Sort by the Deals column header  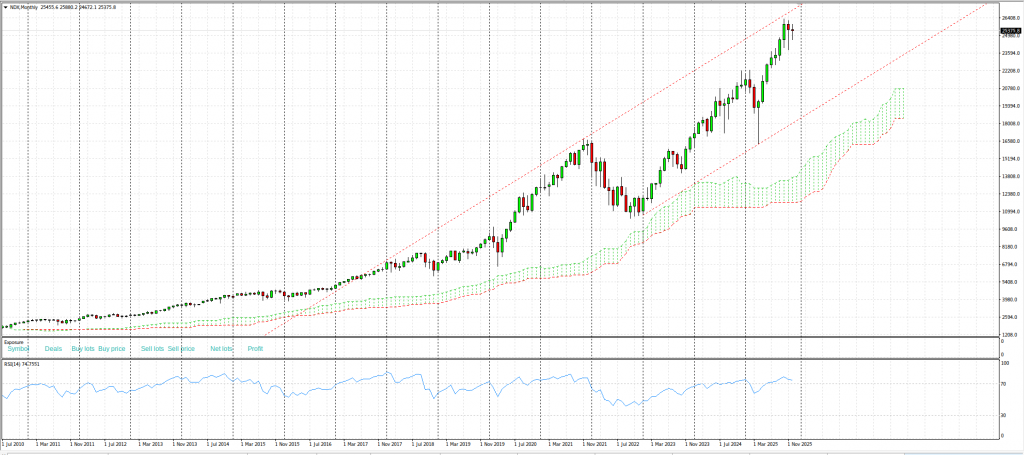[53, 349]
